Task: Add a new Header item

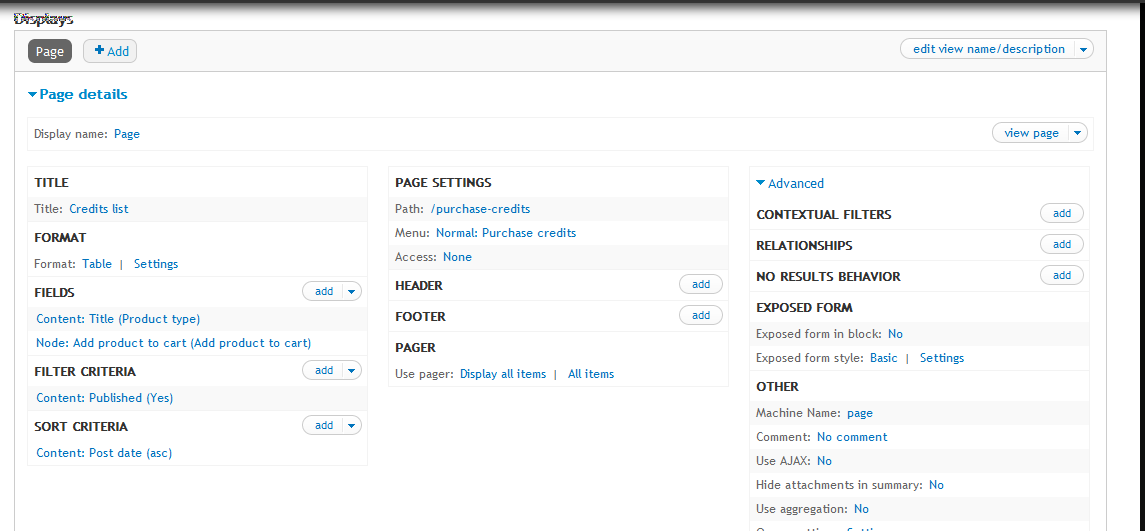Action: pyautogui.click(x=701, y=285)
